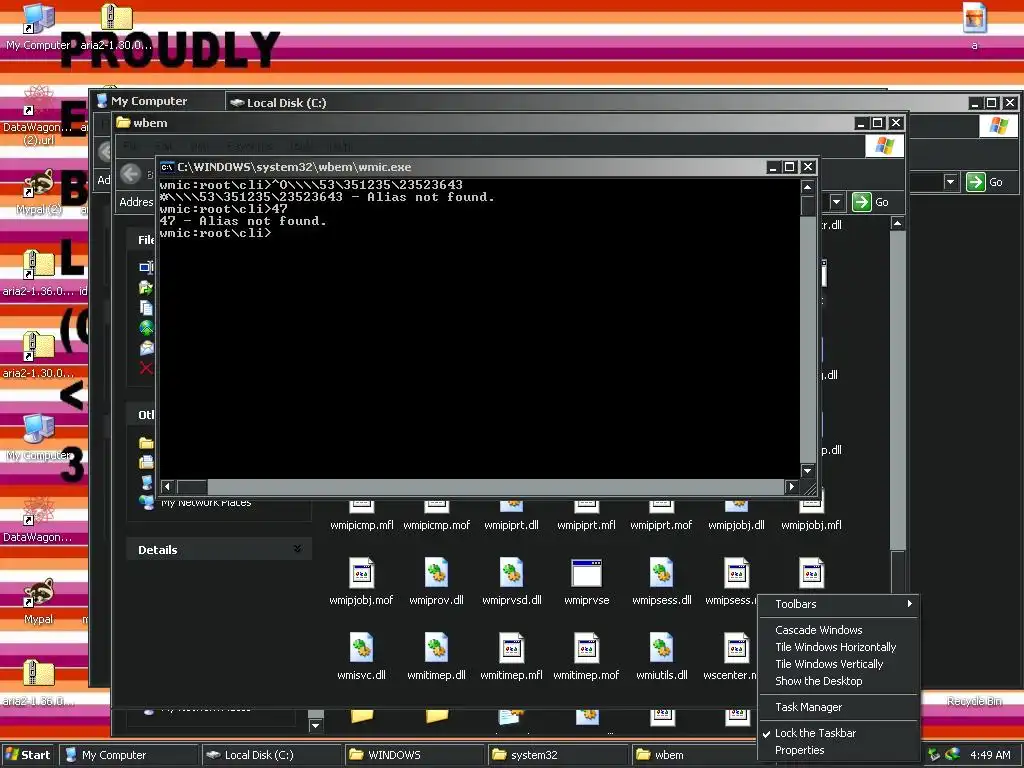
Task: Click the Rename this file icon
Action: pyautogui.click(x=146, y=267)
